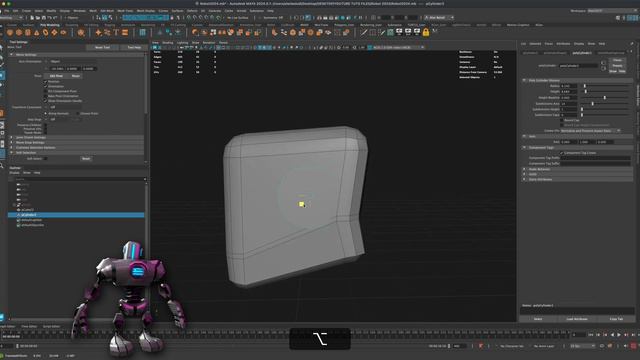Viewport: 640px width, 360px height.
Task: Open the Edit Mesh menu
Action: coord(107,11)
